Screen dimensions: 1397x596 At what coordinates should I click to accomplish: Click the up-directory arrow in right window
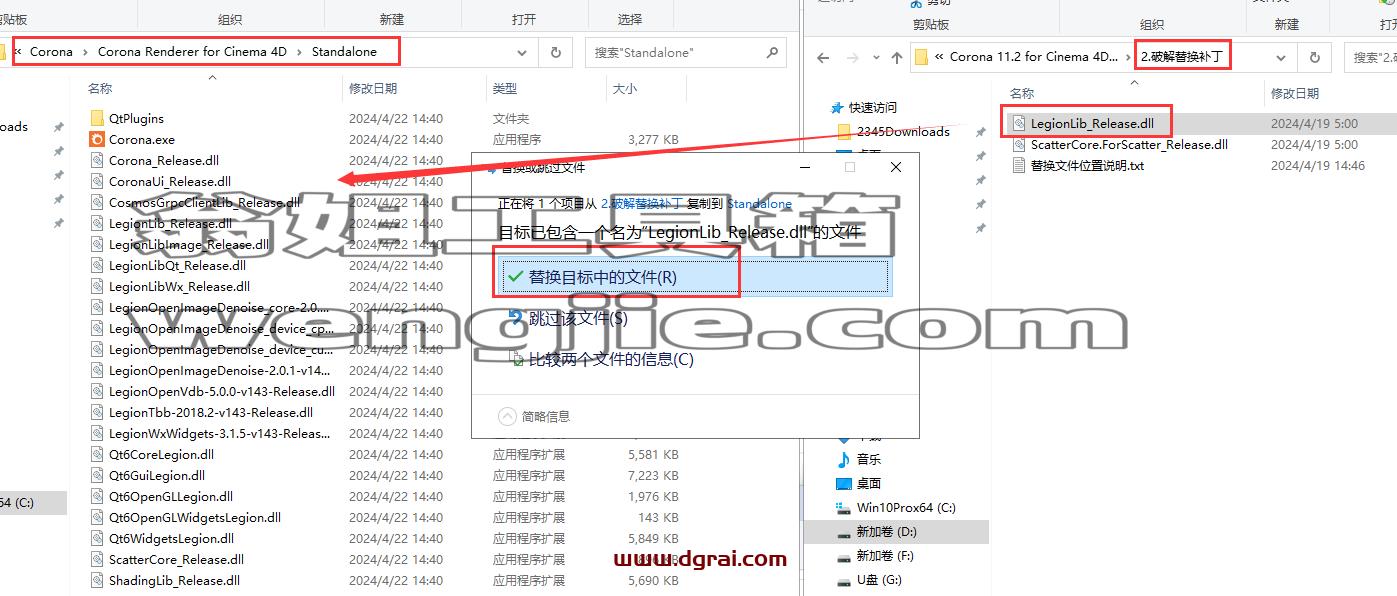[896, 57]
